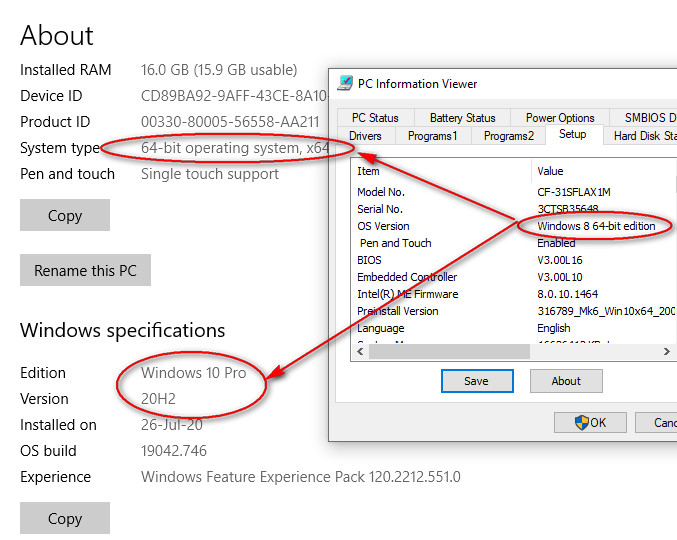Click Copy under device specifications
The height and width of the screenshot is (540, 677).
[65, 215]
